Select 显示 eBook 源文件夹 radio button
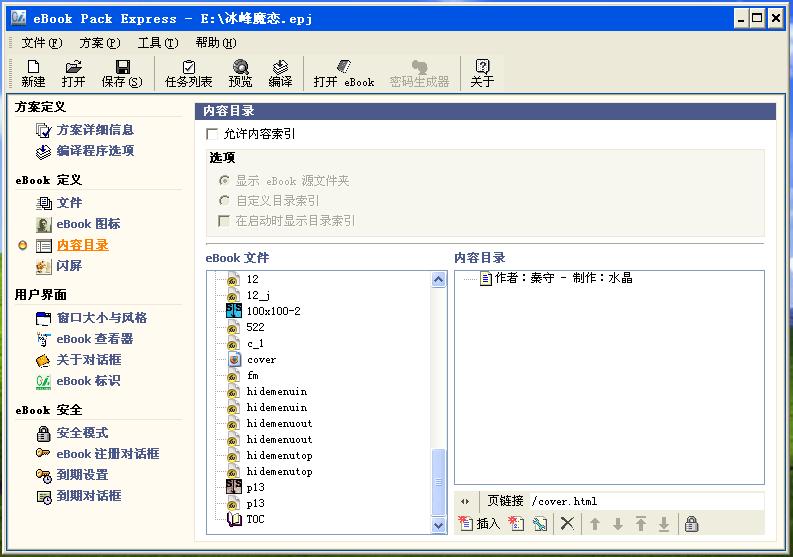The image size is (793, 557). [224, 180]
